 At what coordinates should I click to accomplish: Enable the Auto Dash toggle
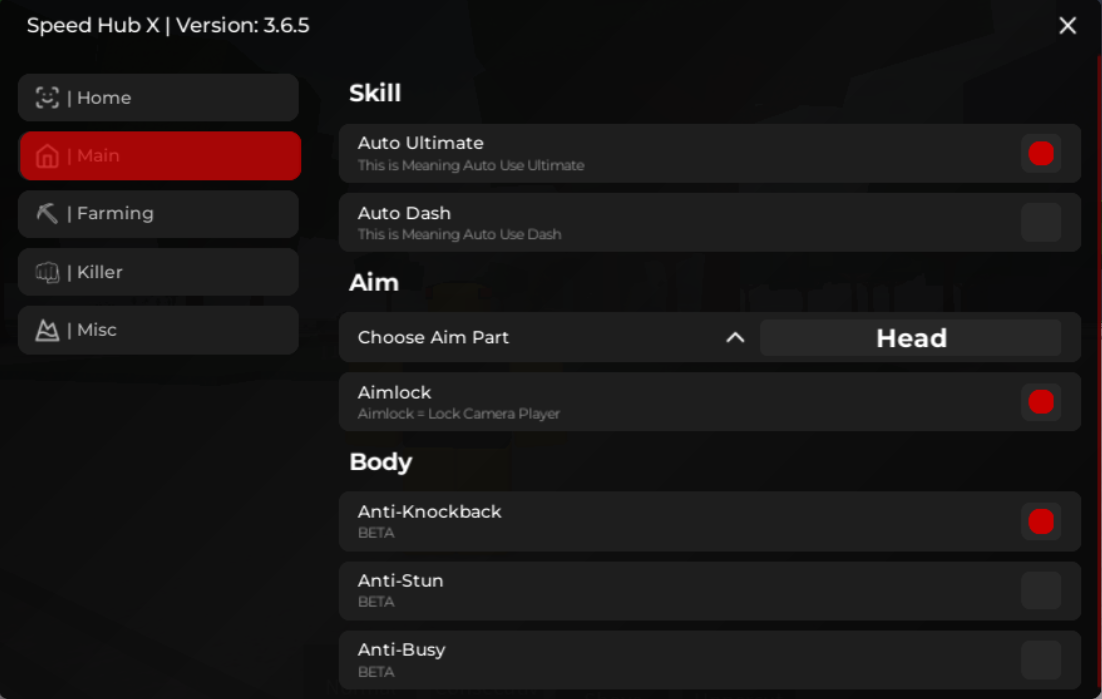tap(1040, 222)
